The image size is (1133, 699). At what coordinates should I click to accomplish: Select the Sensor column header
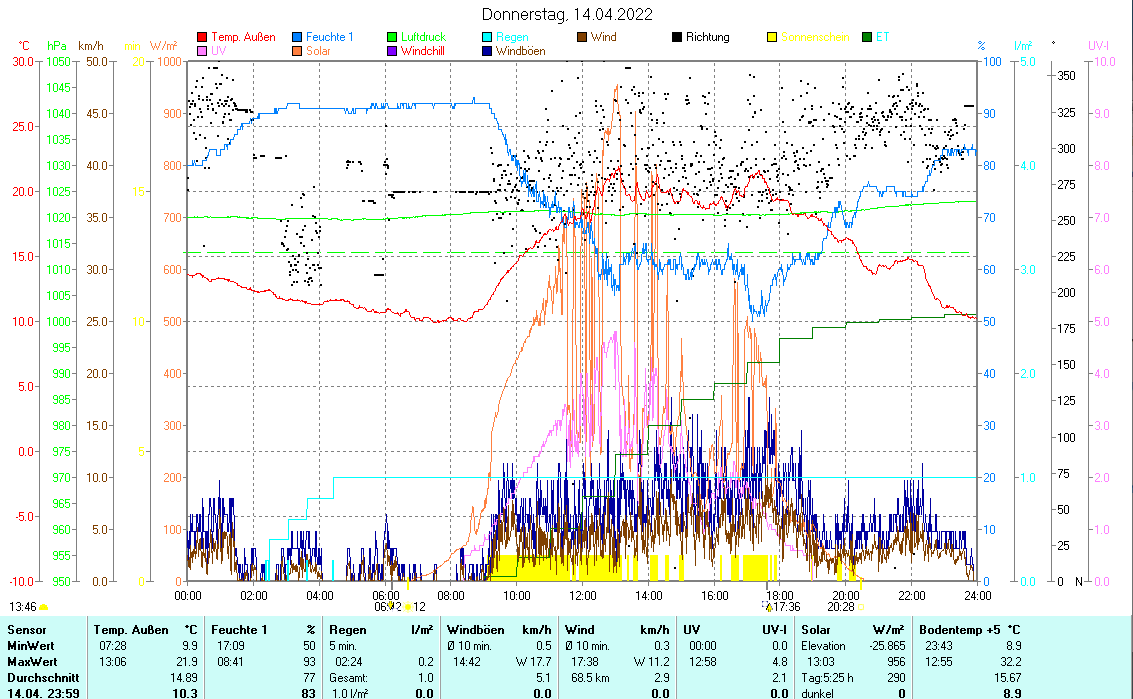27,630
